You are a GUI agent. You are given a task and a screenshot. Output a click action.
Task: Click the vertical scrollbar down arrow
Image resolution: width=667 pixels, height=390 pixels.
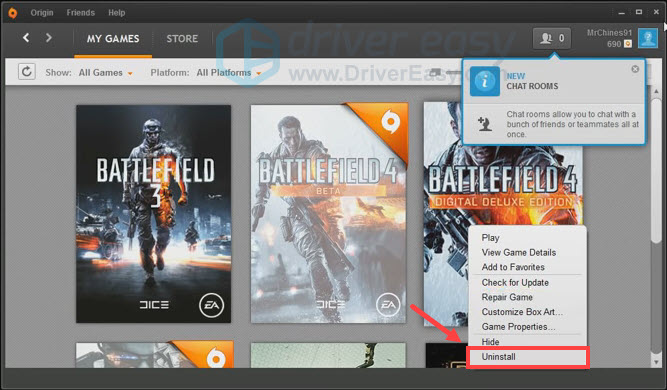coord(656,362)
